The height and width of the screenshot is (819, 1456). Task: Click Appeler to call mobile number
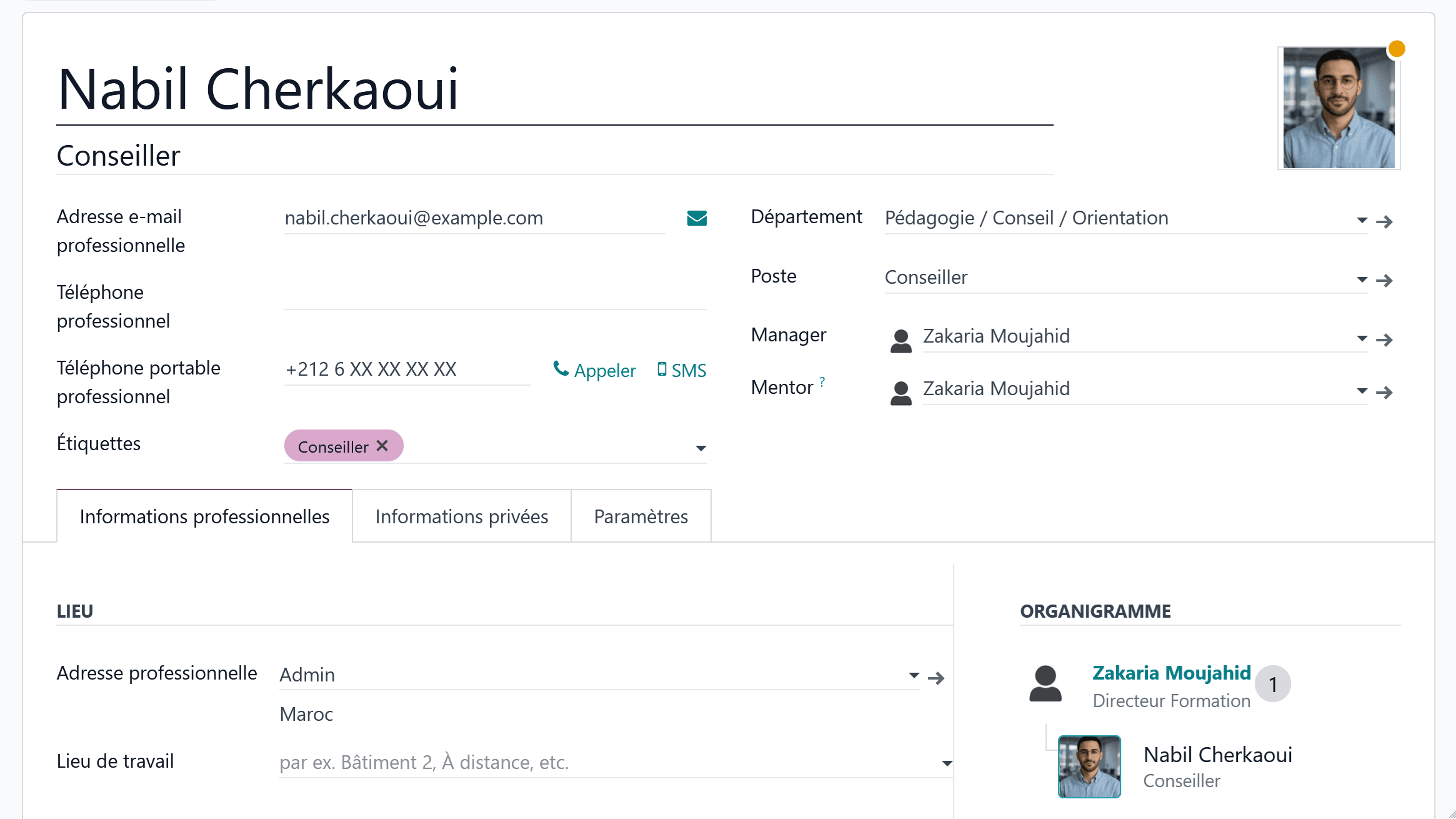(594, 370)
